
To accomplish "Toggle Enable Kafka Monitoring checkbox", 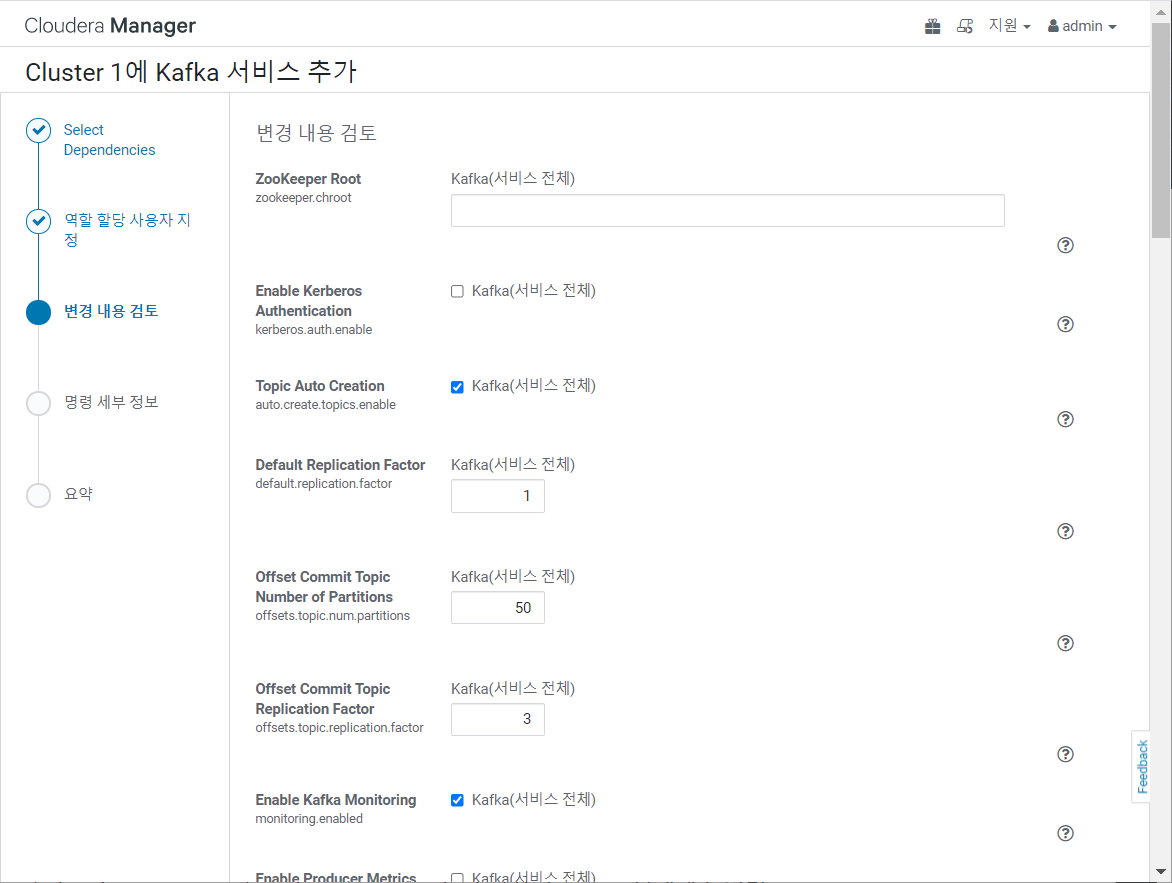I will click(x=457, y=801).
